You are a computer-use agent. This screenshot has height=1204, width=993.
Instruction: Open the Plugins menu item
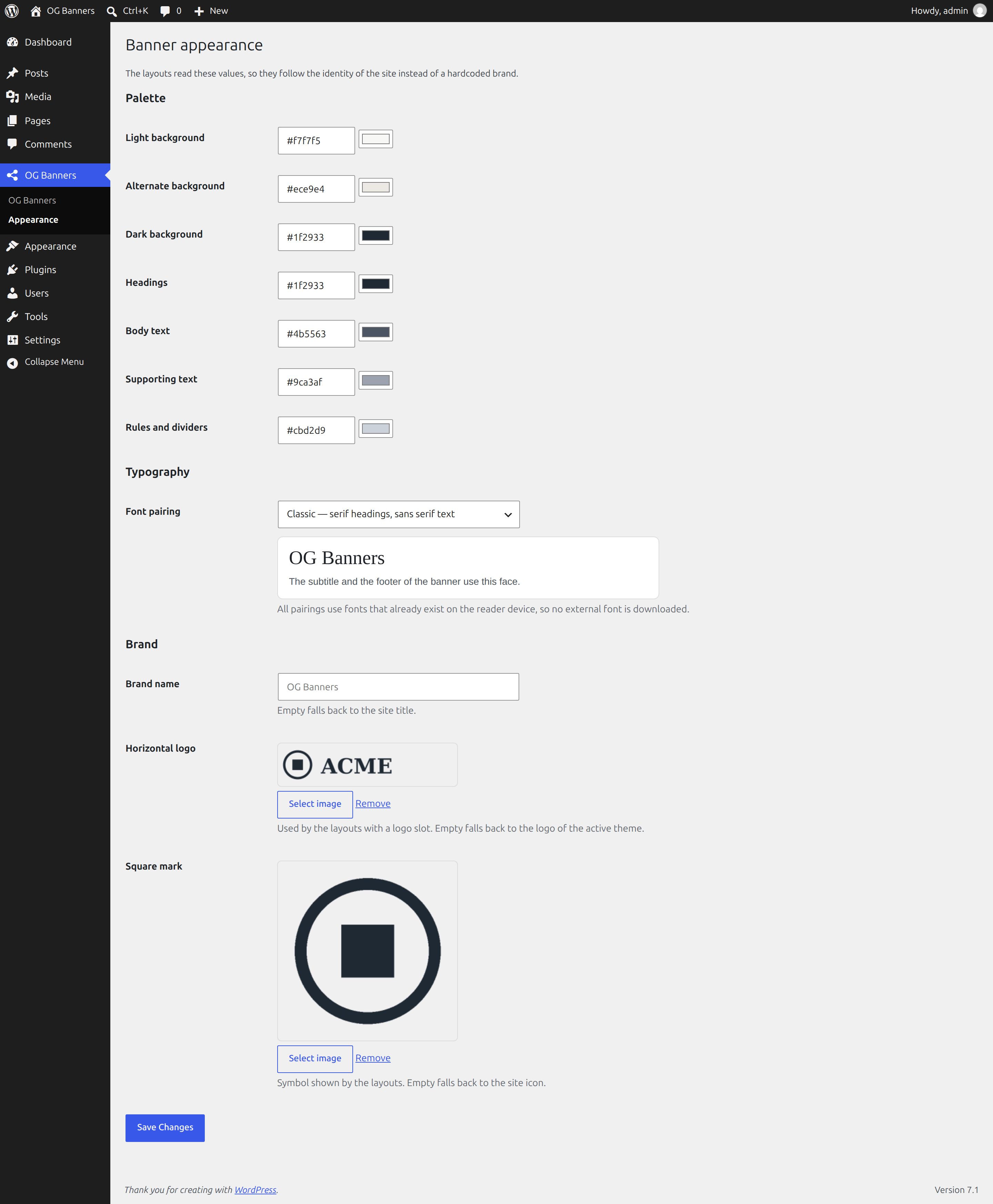click(55, 269)
